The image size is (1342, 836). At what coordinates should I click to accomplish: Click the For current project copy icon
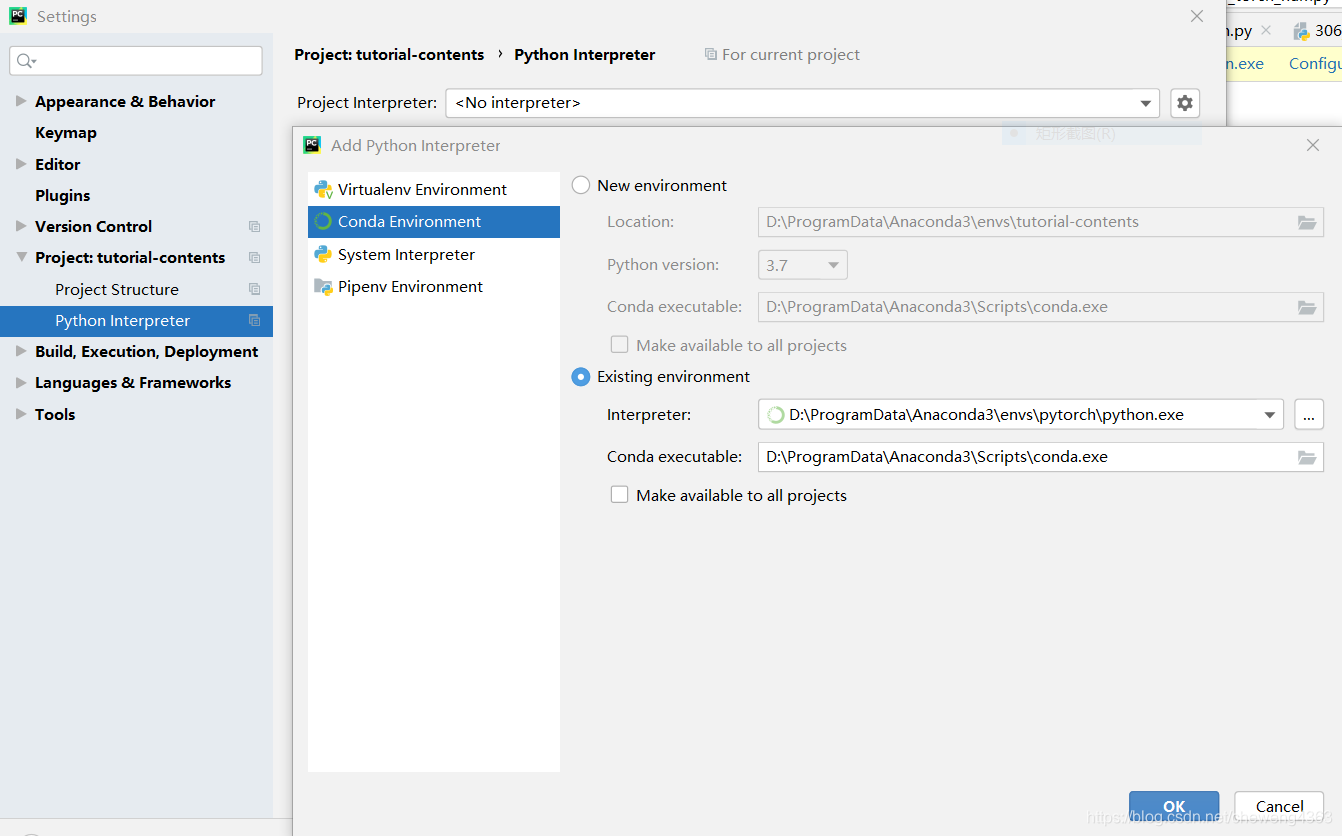[x=710, y=54]
